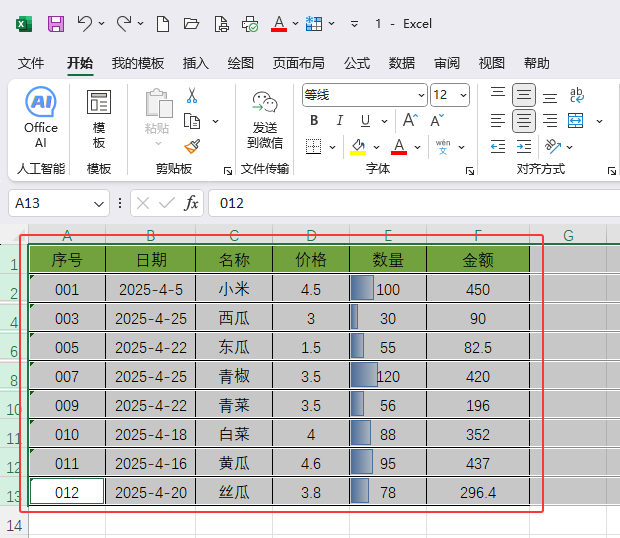The width and height of the screenshot is (620, 538).
Task: Open borders dropdown arrow
Action: click(x=333, y=147)
